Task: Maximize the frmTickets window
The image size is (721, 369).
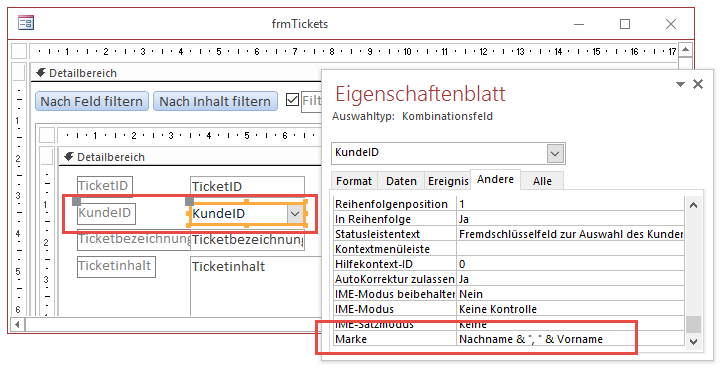Action: pos(625,24)
